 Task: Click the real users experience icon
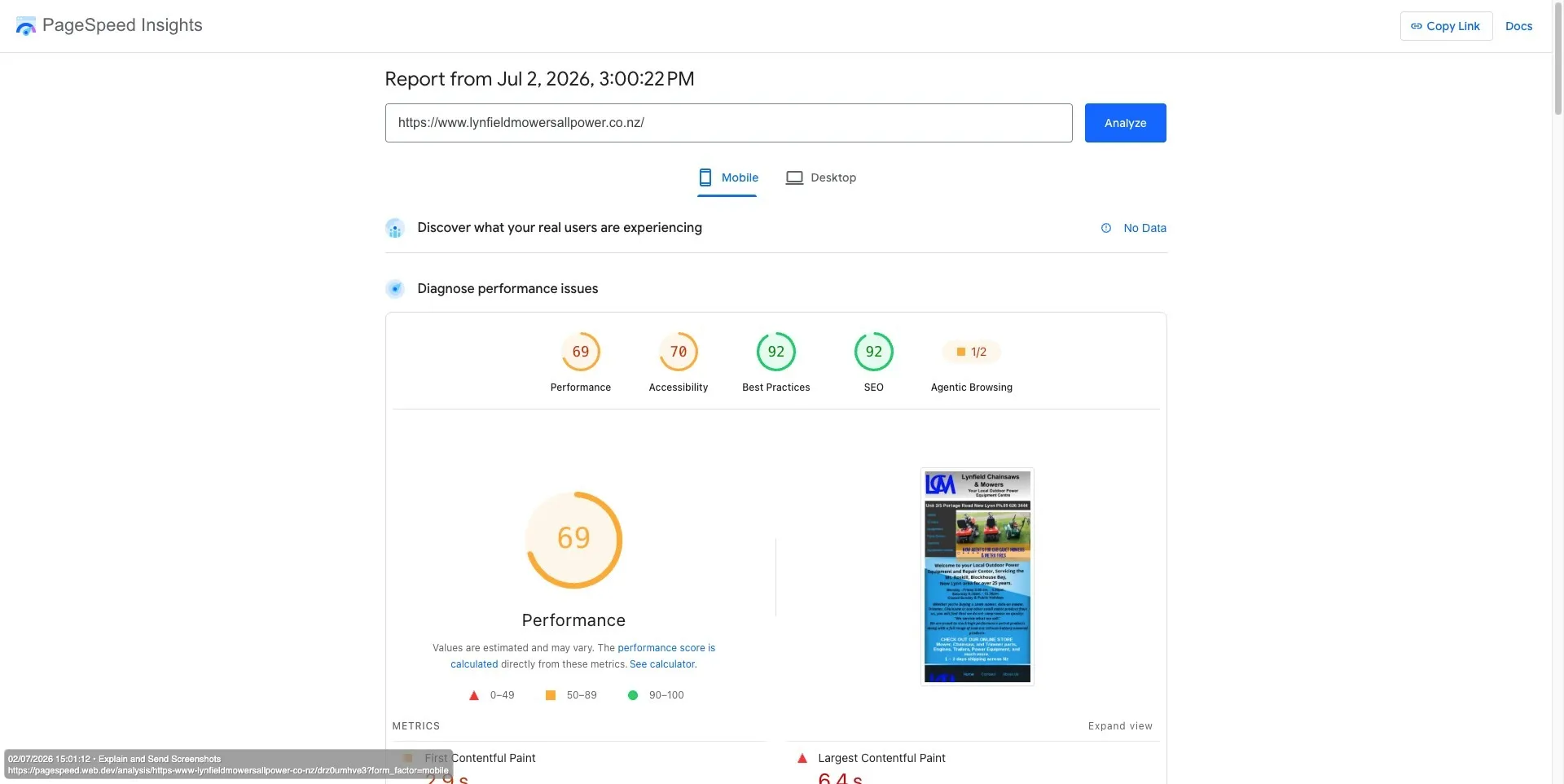coord(395,228)
